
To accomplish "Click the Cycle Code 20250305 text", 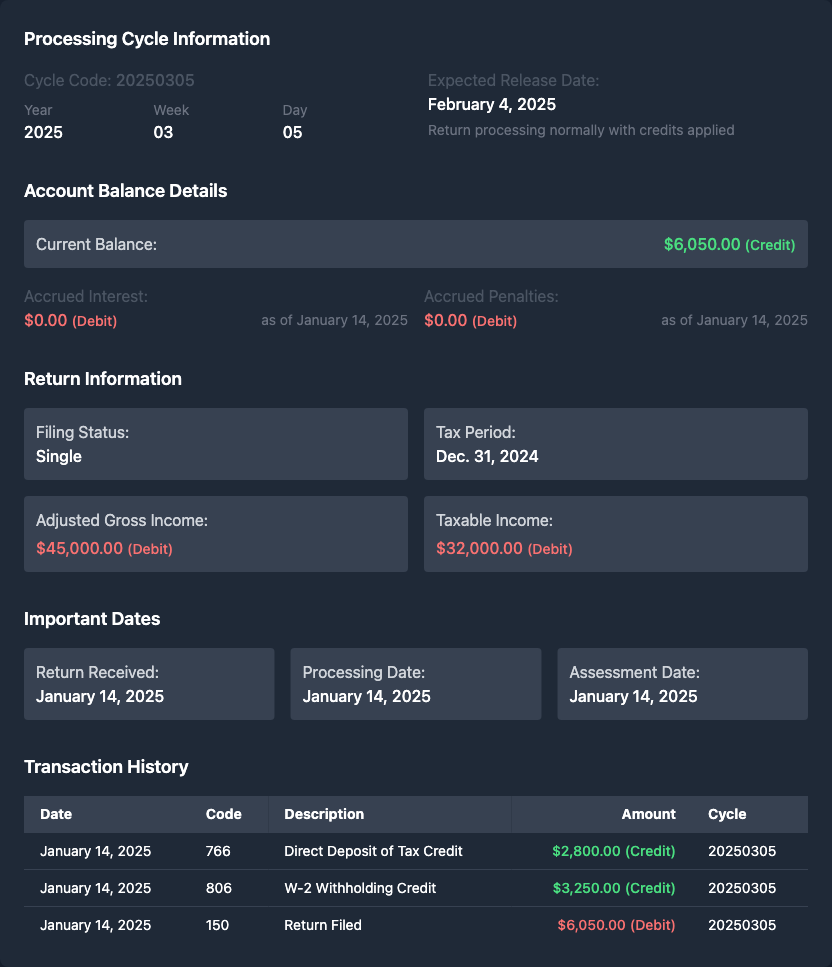I will [109, 80].
